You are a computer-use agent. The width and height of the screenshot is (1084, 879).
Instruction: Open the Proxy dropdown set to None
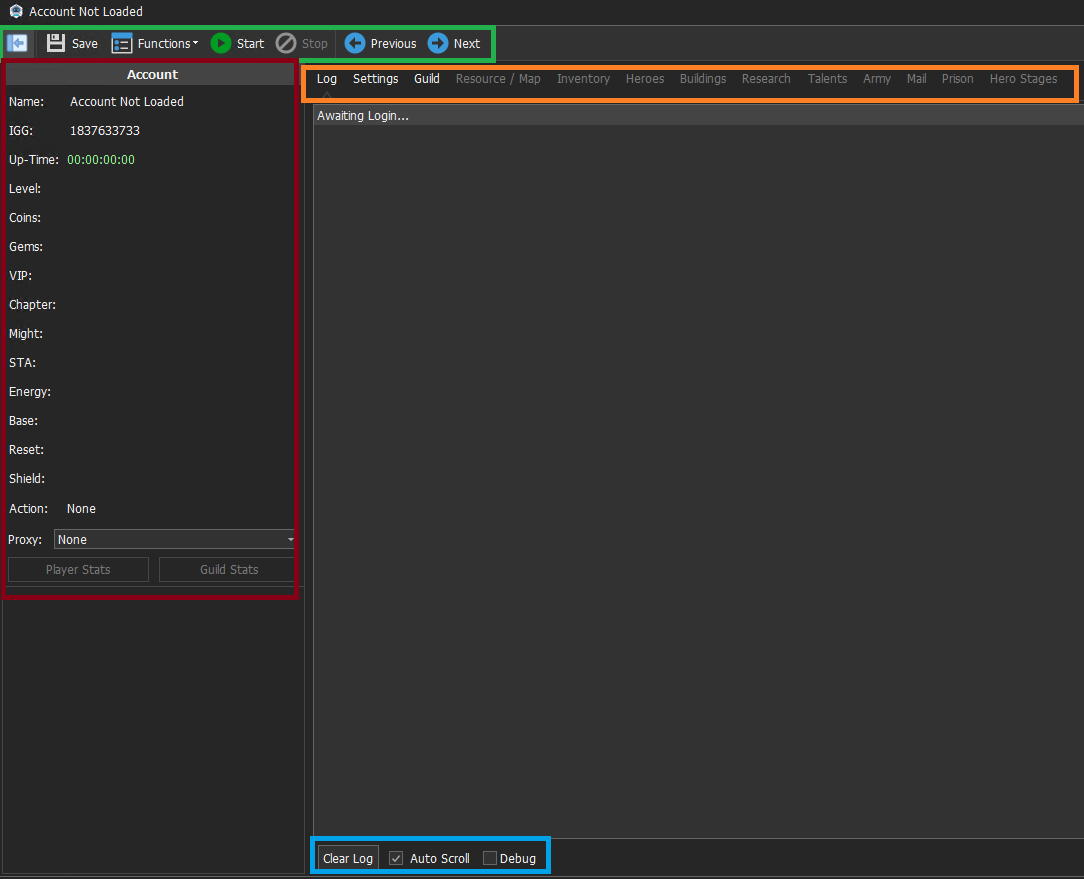[174, 539]
